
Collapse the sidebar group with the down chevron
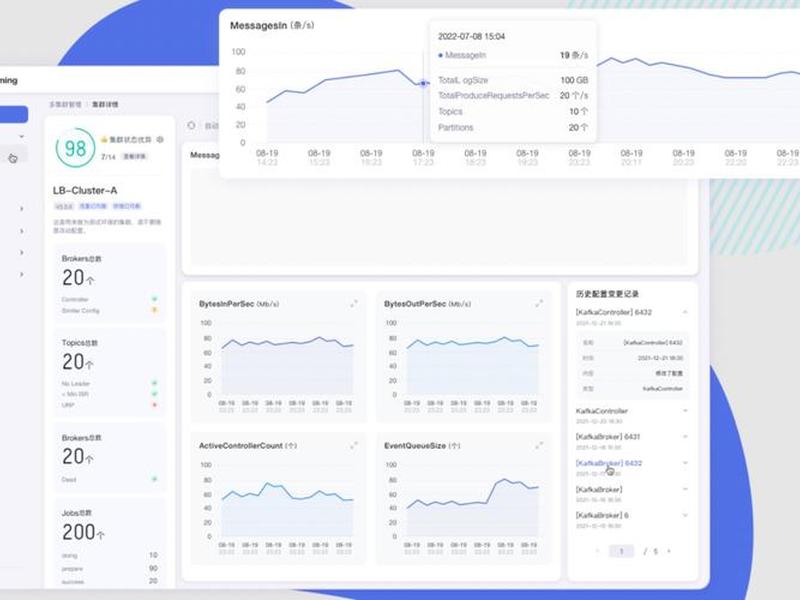click(21, 137)
